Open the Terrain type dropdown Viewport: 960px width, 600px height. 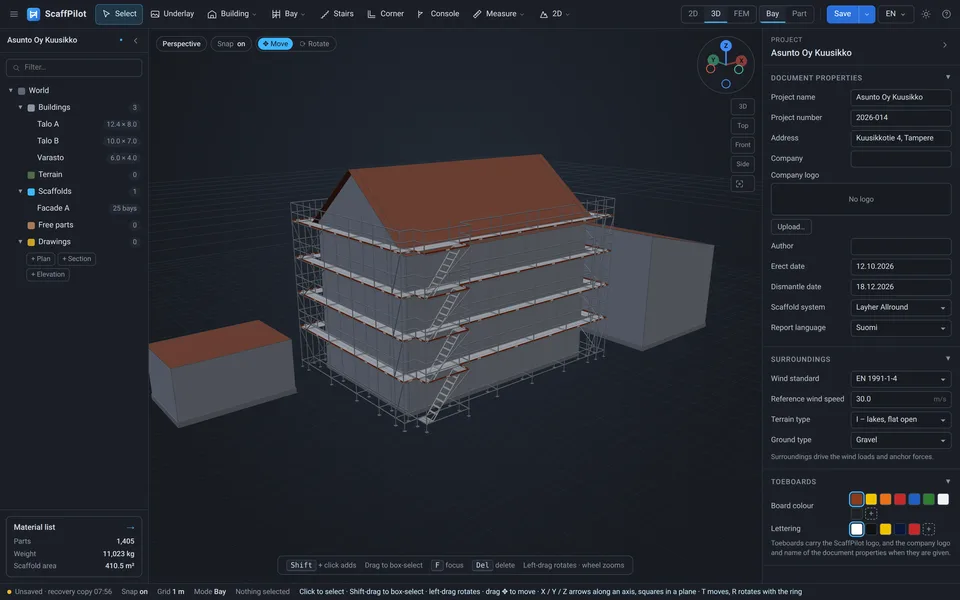tap(901, 419)
